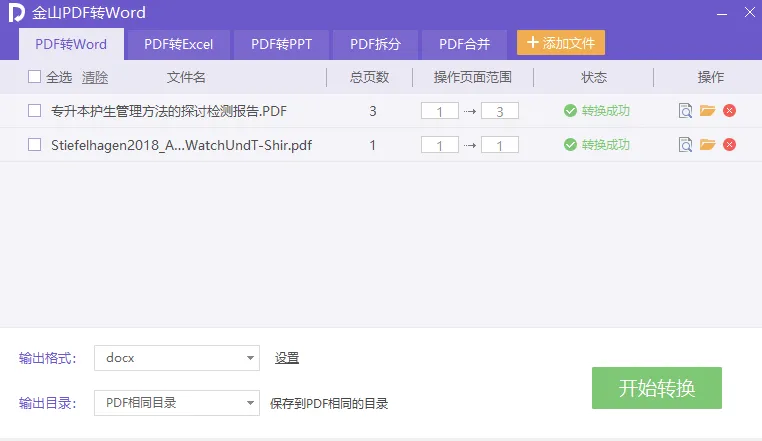Image resolution: width=762 pixels, height=441 pixels.
Task: Click the 开始转换 start conversion button
Action: coord(657,388)
